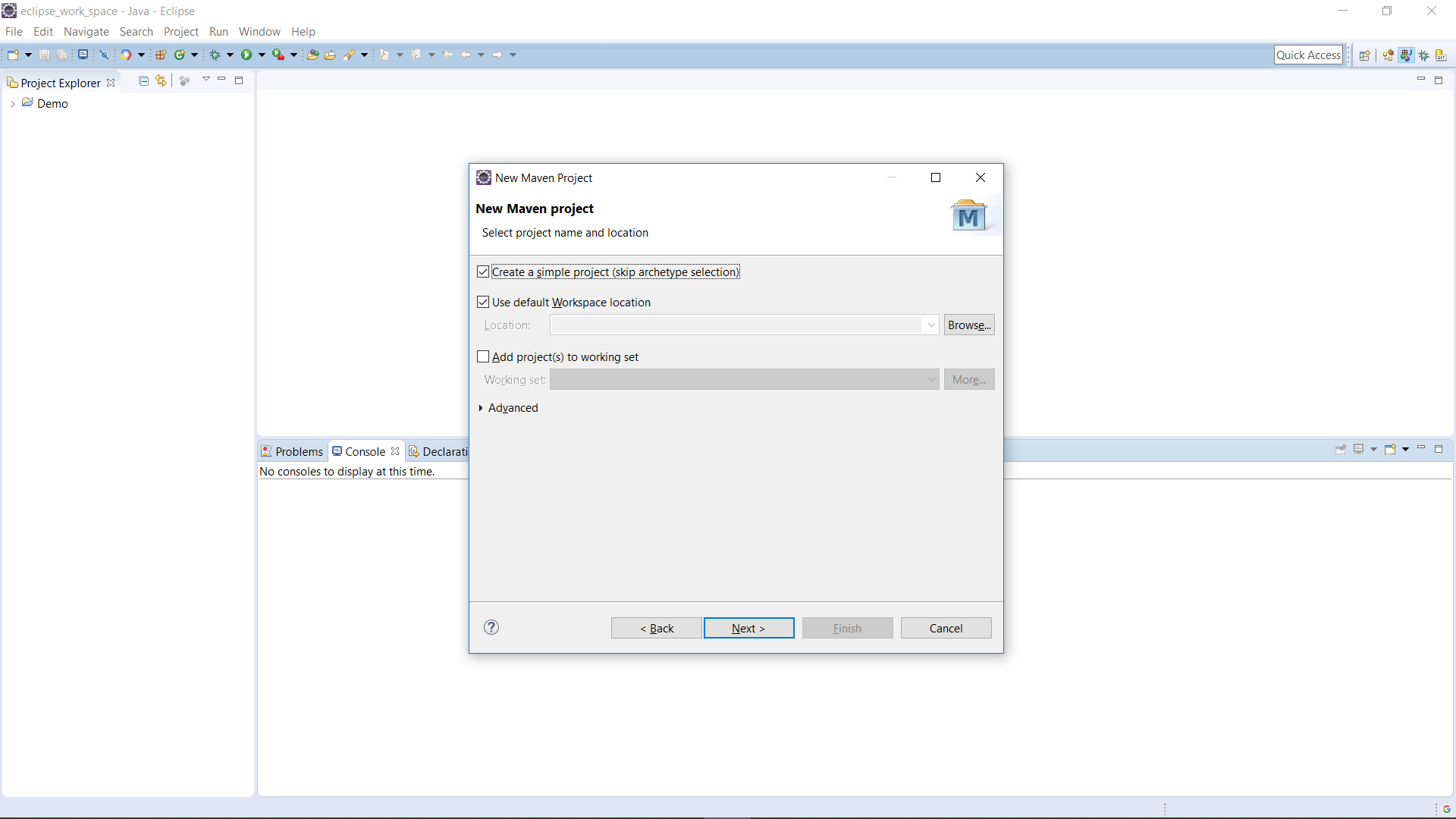Screen dimensions: 1456x819
Task: Click the Quick Access search field
Action: (x=1308, y=55)
